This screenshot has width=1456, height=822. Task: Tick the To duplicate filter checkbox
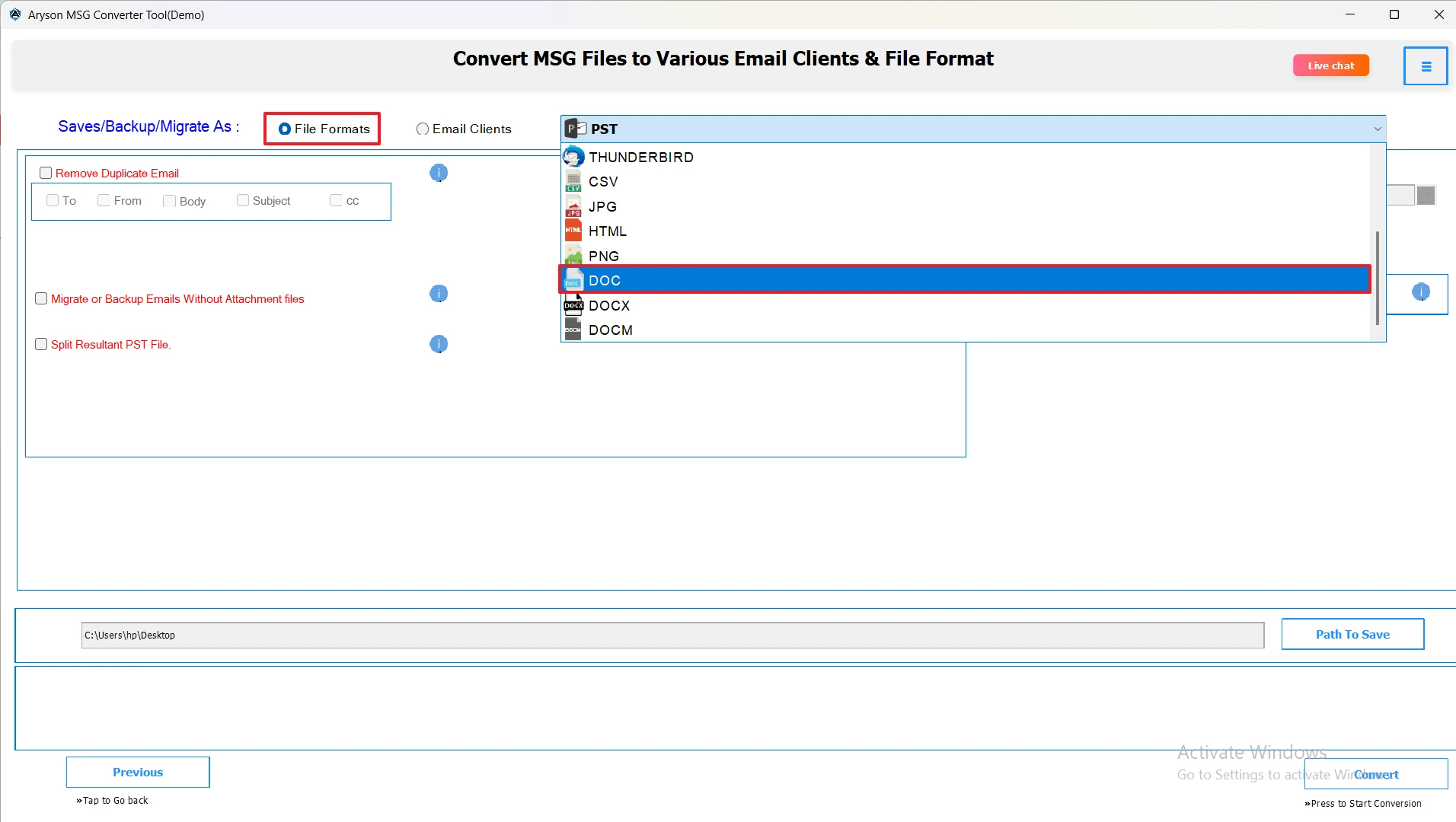coord(53,200)
